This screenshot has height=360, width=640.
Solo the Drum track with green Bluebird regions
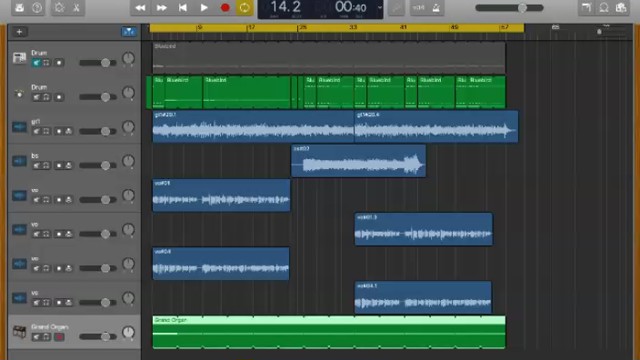coord(46,97)
